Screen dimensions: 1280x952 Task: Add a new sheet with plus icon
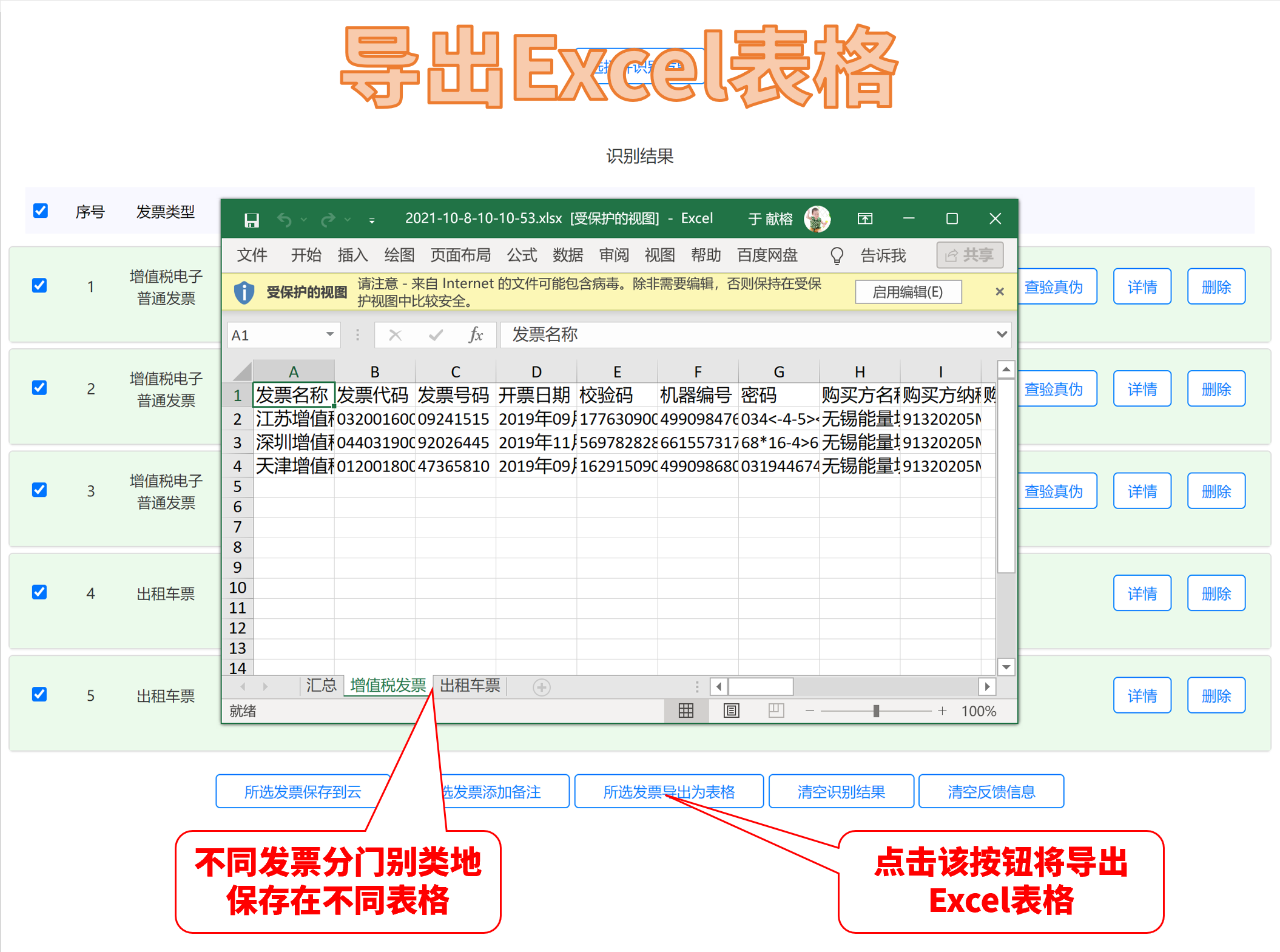click(x=541, y=687)
